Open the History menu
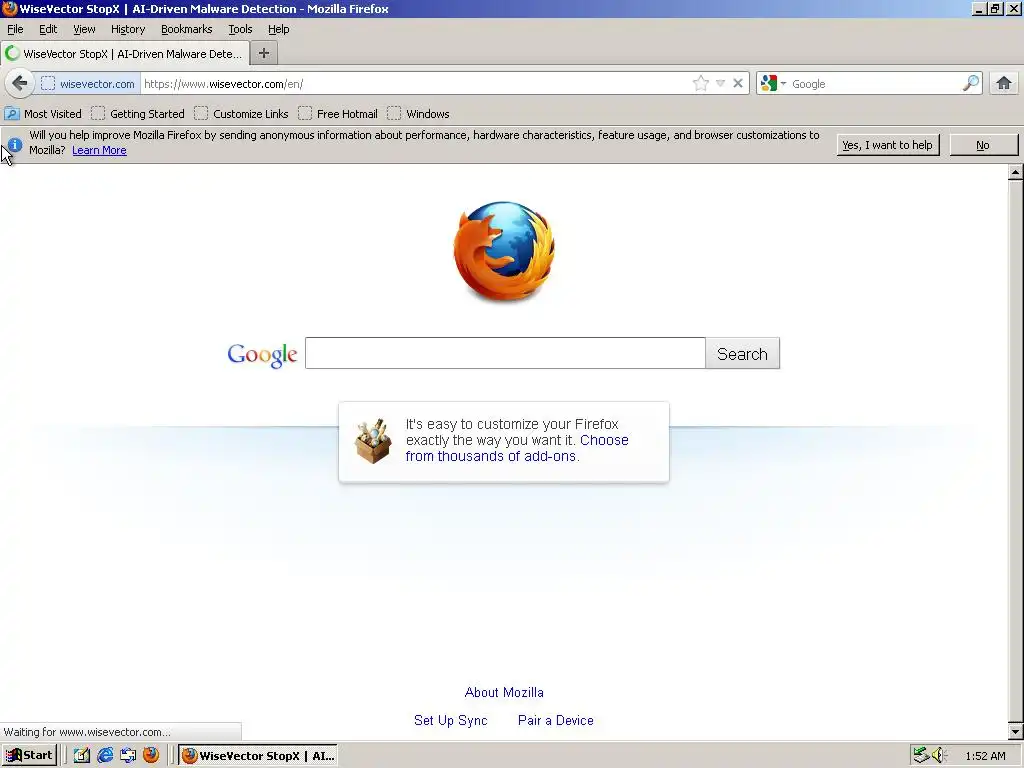The image size is (1024, 768). (128, 29)
